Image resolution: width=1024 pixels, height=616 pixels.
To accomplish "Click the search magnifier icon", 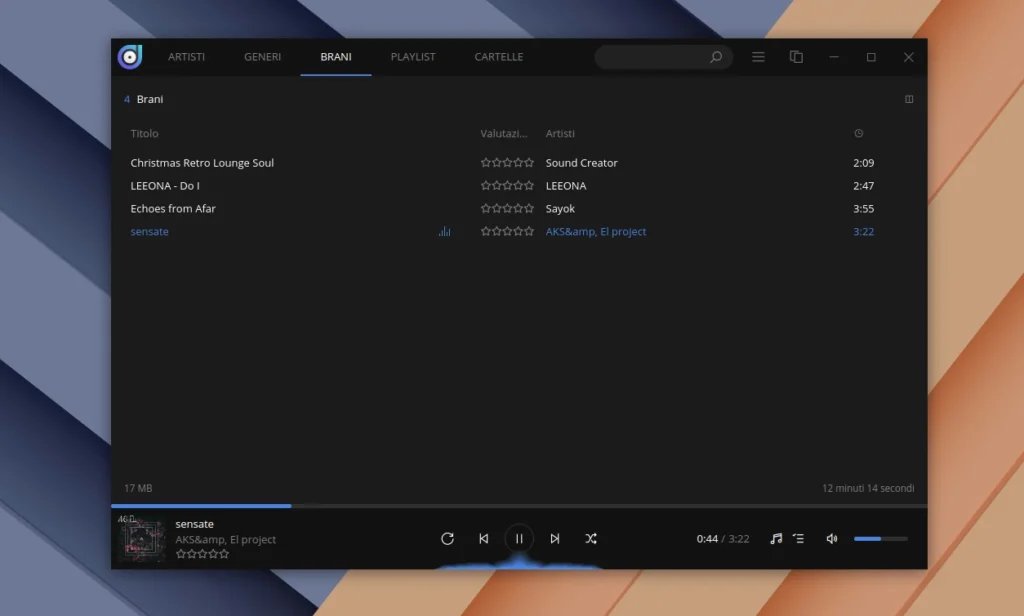I will pos(716,57).
